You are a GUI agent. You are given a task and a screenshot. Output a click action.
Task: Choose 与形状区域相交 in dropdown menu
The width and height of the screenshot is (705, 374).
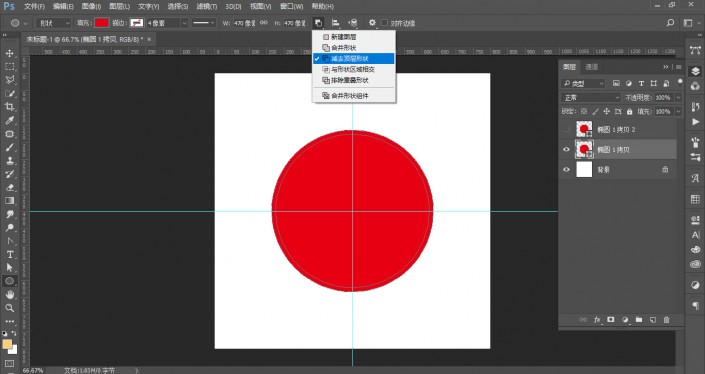point(354,69)
